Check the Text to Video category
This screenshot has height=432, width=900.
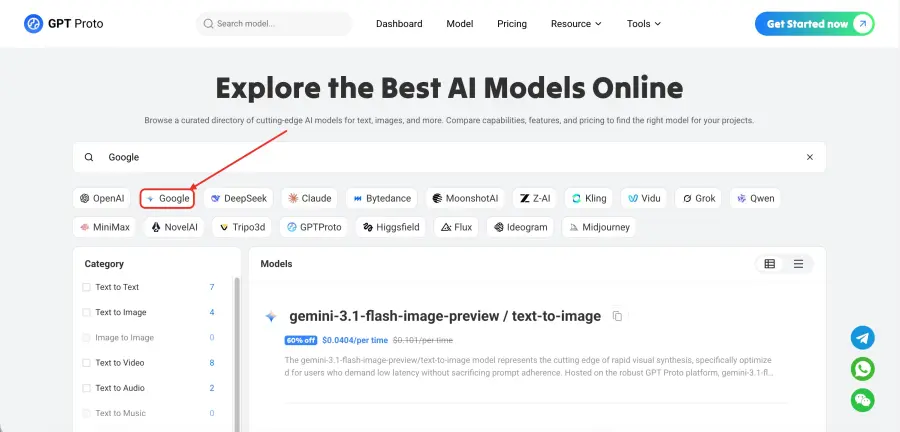(87, 363)
